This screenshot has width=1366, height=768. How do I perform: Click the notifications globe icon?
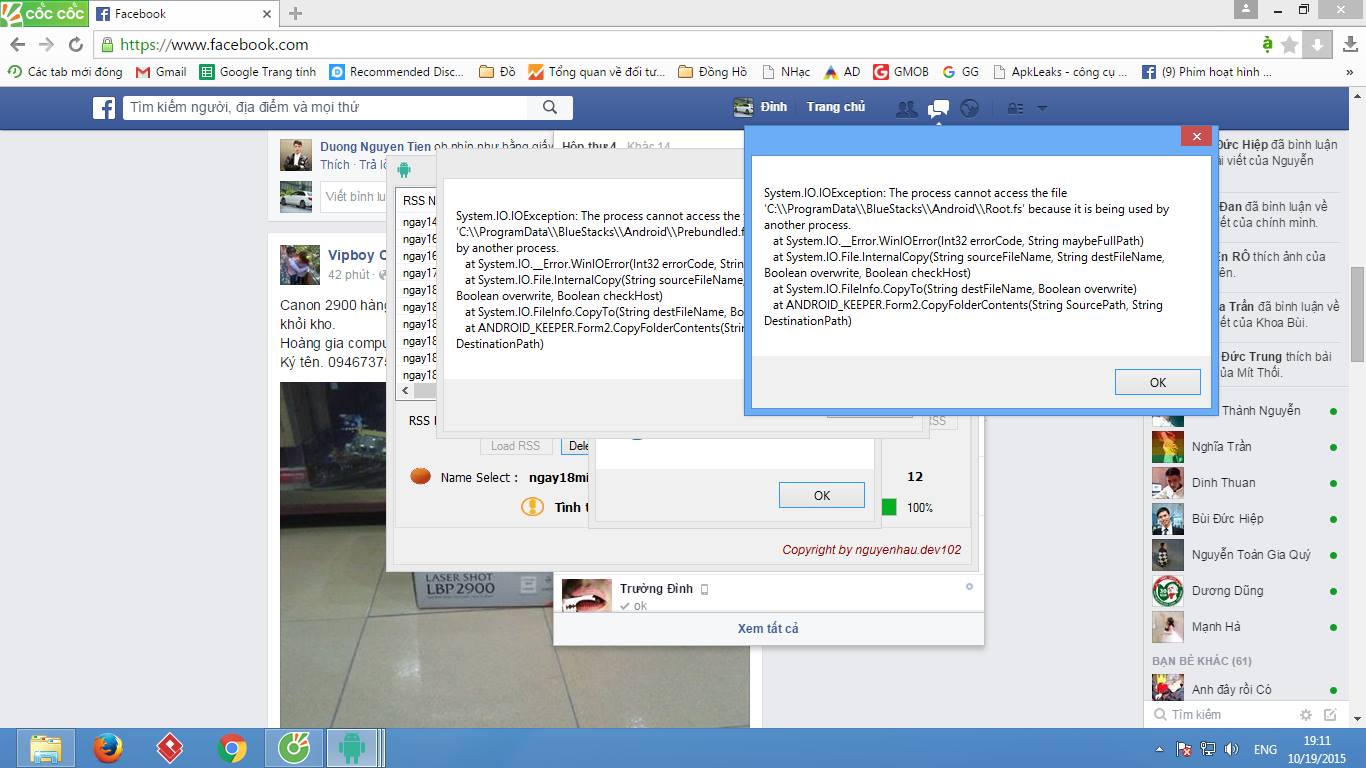click(969, 108)
